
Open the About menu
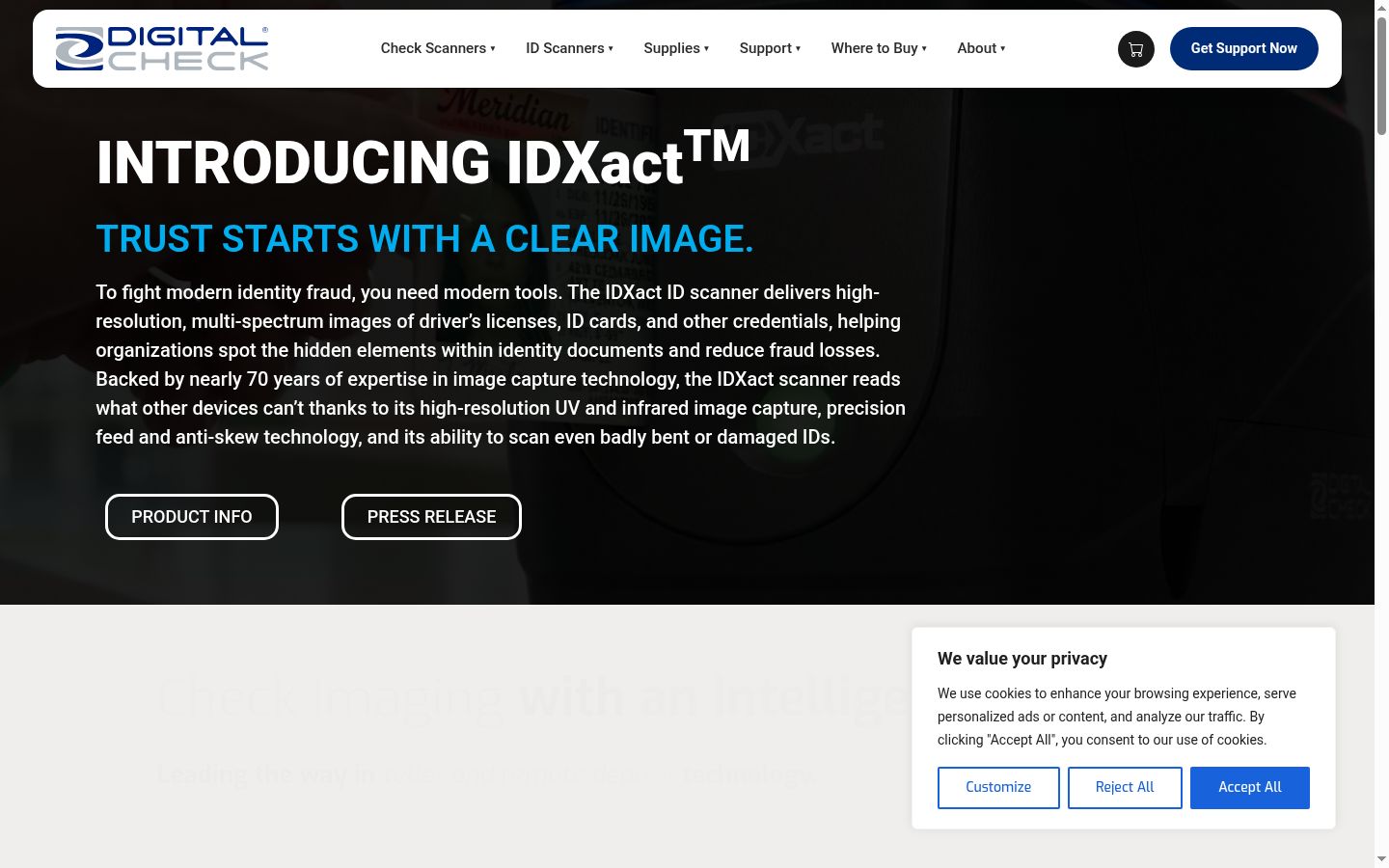coord(977,48)
